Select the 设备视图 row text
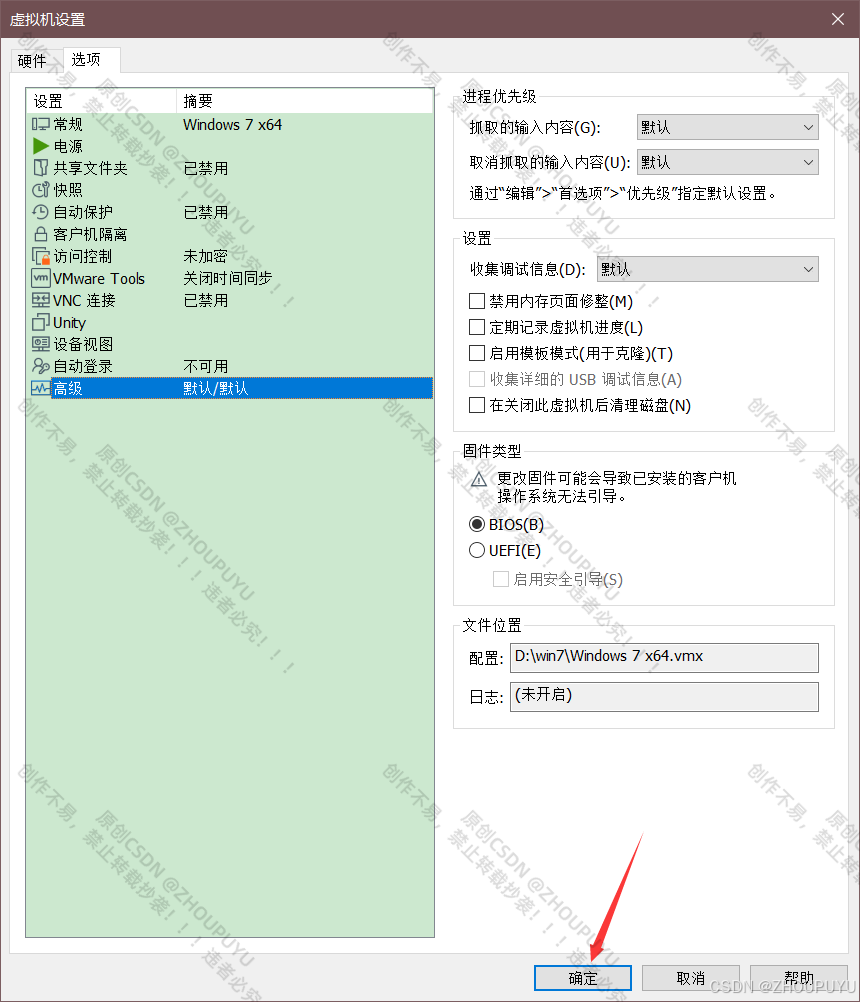 83,344
